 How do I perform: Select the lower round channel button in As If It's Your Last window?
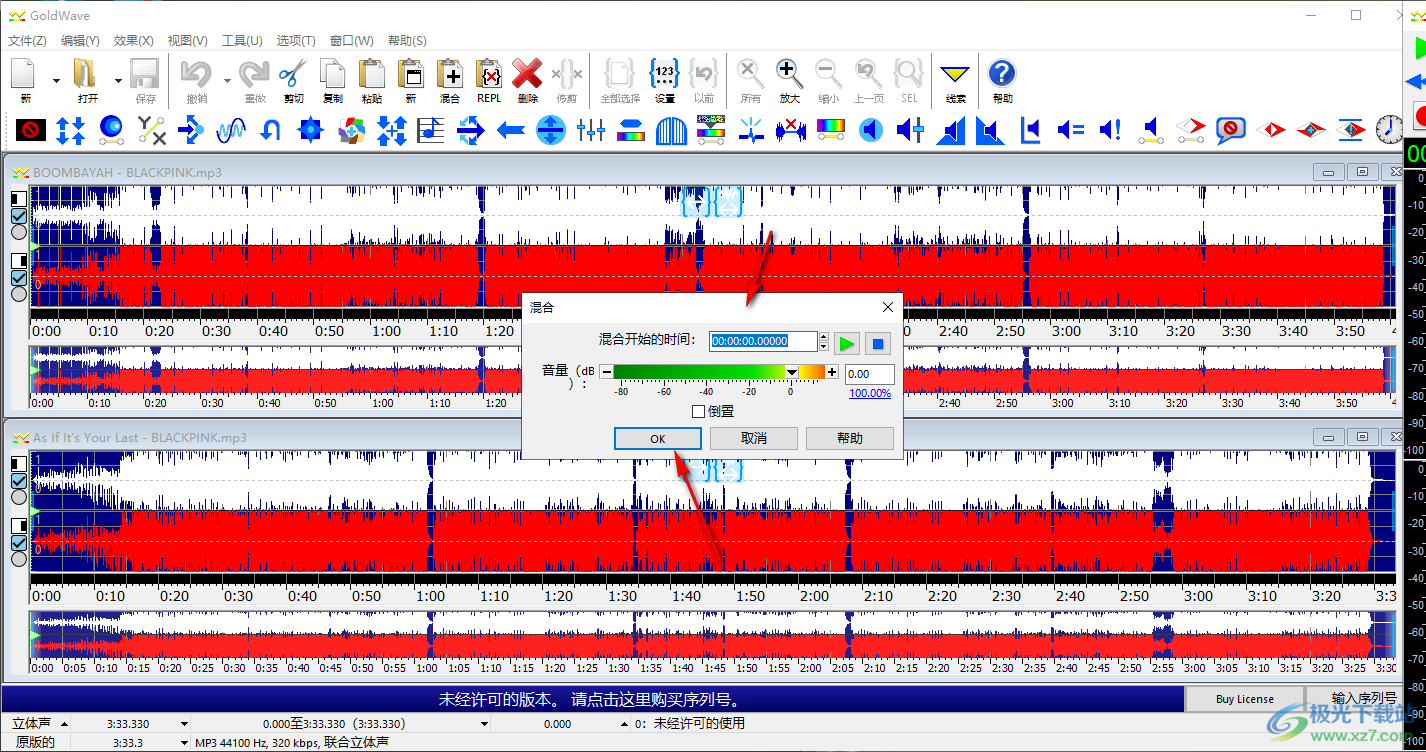tap(19, 558)
